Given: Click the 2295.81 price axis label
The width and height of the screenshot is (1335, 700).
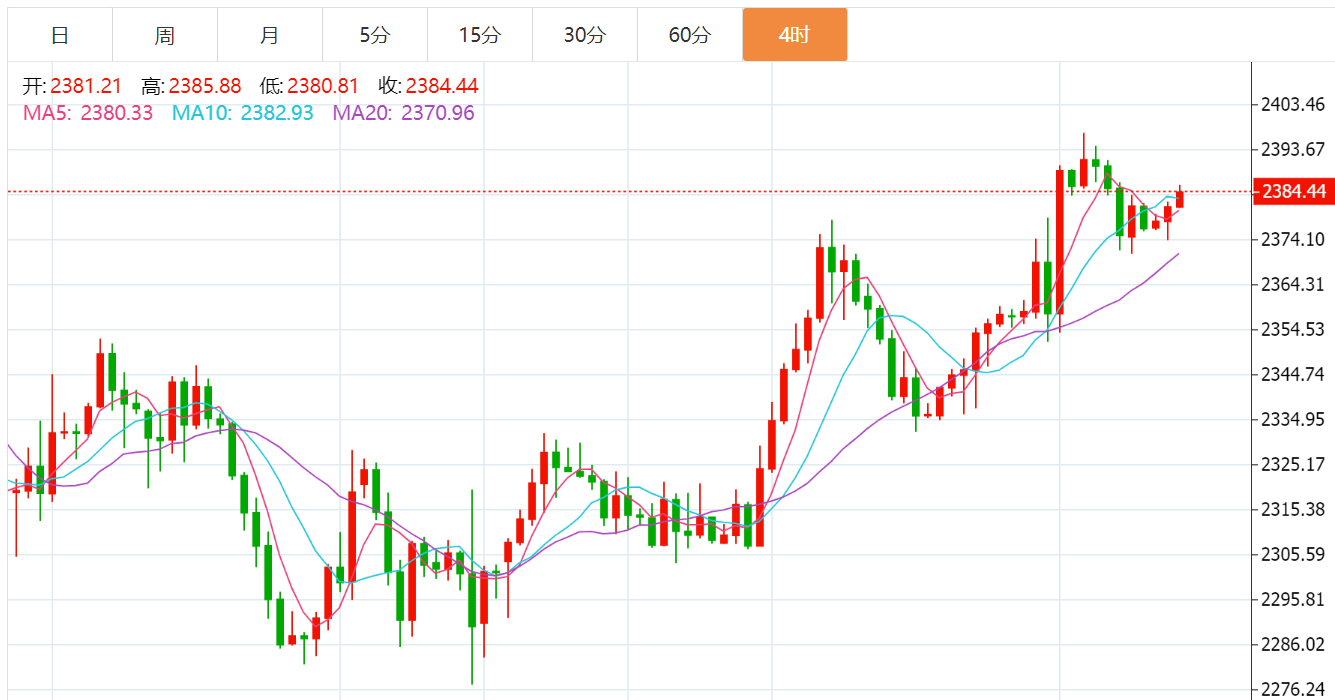Looking at the screenshot, I should click(1293, 599).
